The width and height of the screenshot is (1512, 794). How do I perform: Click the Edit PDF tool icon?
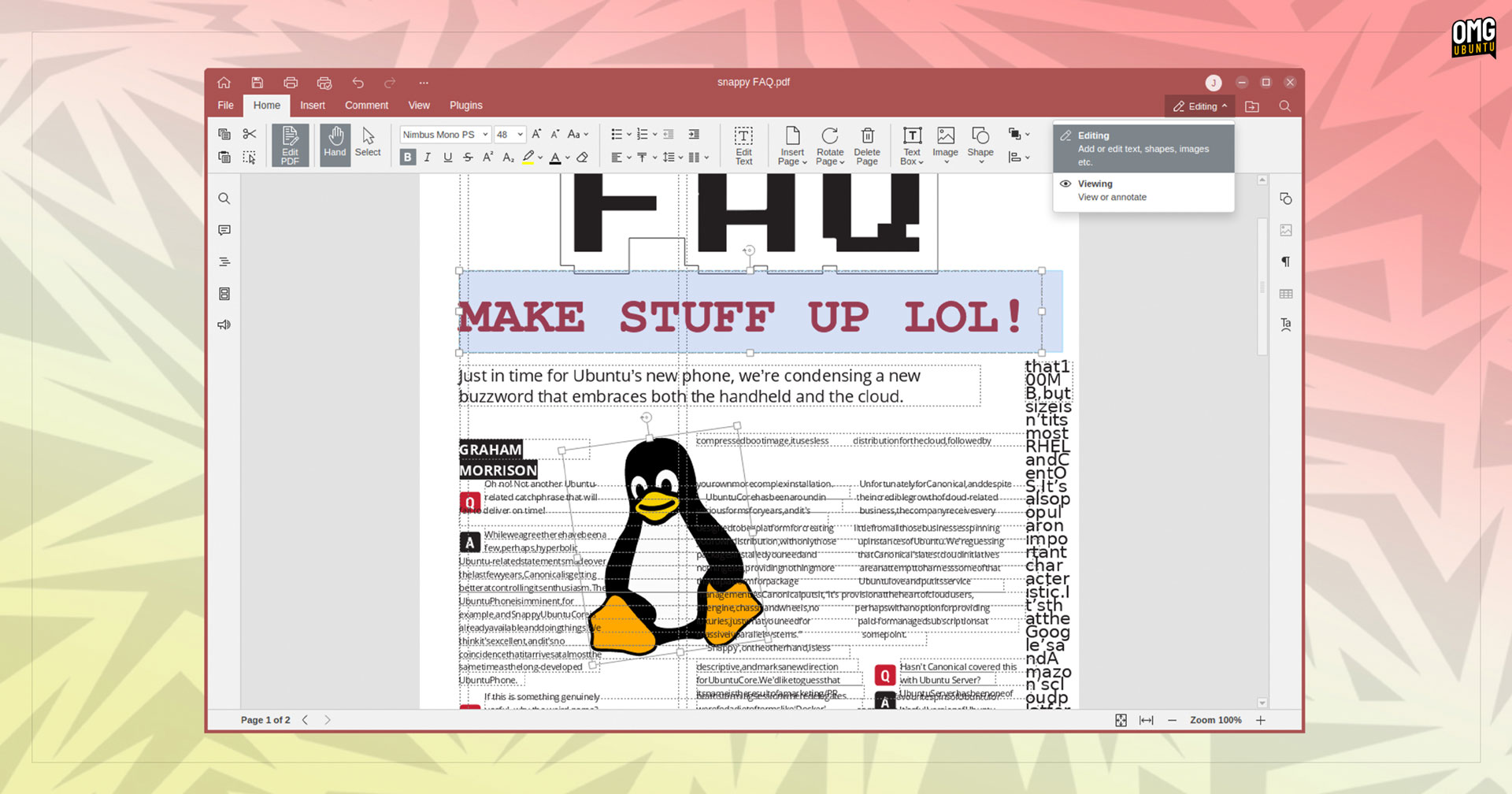[x=290, y=145]
